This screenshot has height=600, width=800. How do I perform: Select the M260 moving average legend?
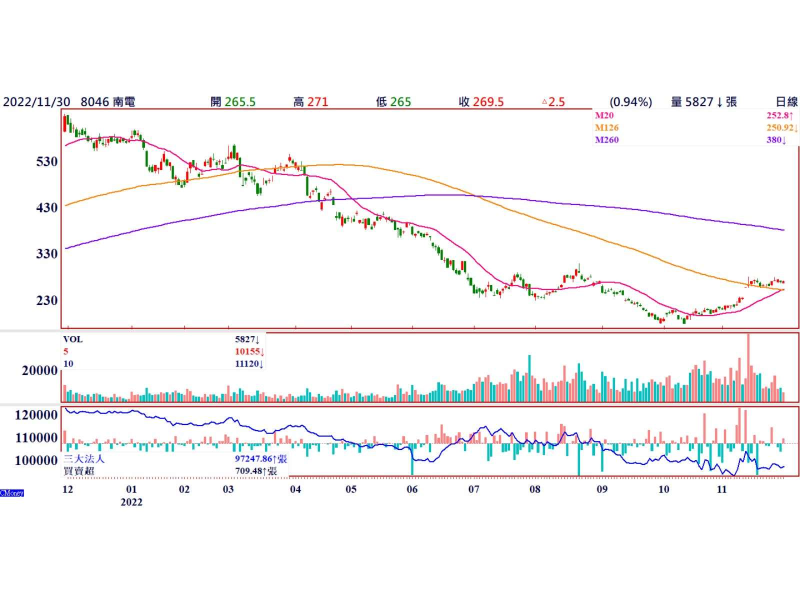pyautogui.click(x=608, y=141)
